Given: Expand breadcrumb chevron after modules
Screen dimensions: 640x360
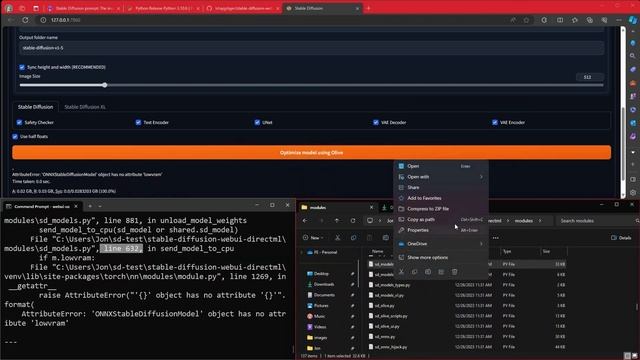Looking at the screenshot, I should click(540, 221).
